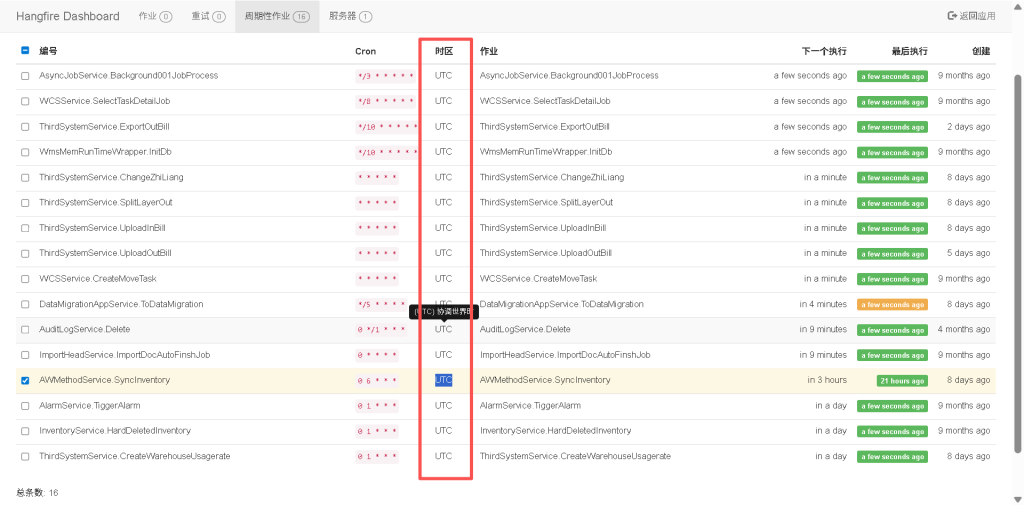Click cron expression */5 for DataMigrationAppService
Screen dimensions: 1024x505
tap(381, 304)
